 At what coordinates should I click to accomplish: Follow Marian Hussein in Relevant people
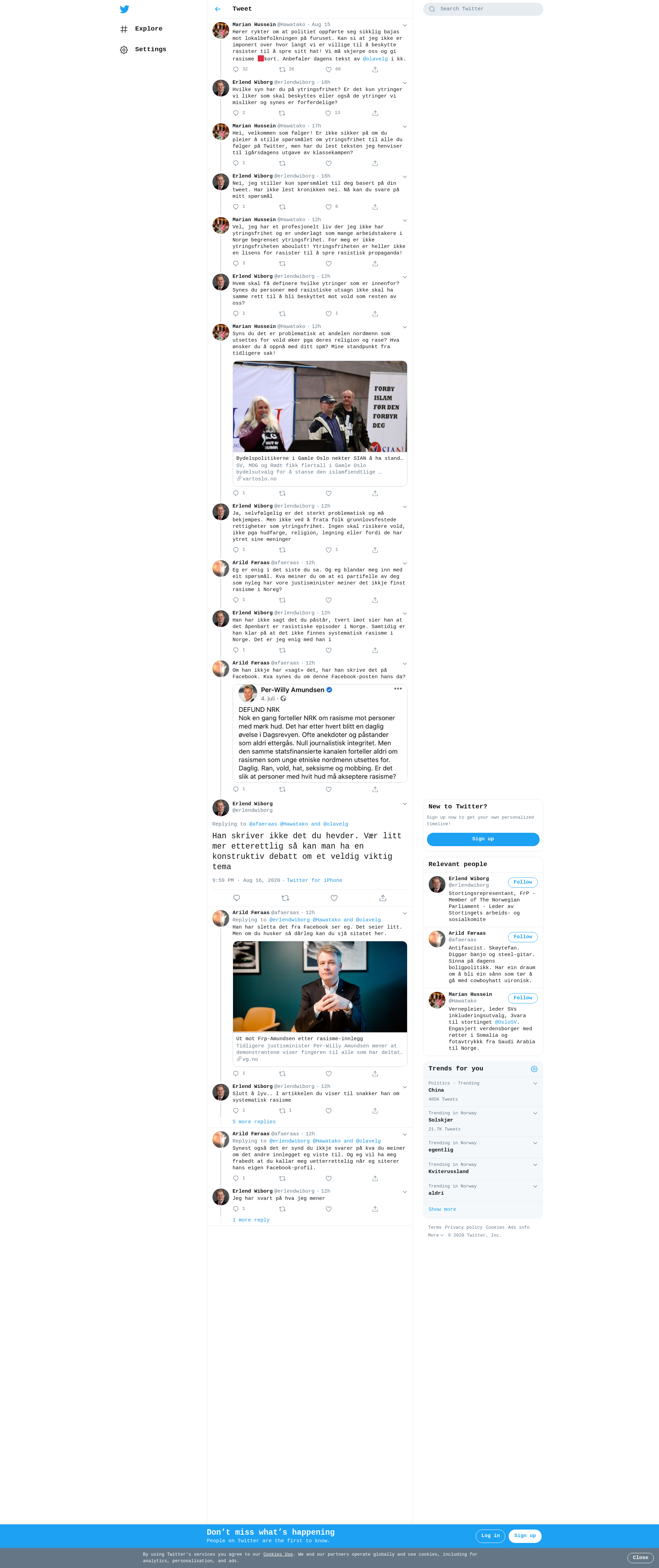tap(523, 998)
